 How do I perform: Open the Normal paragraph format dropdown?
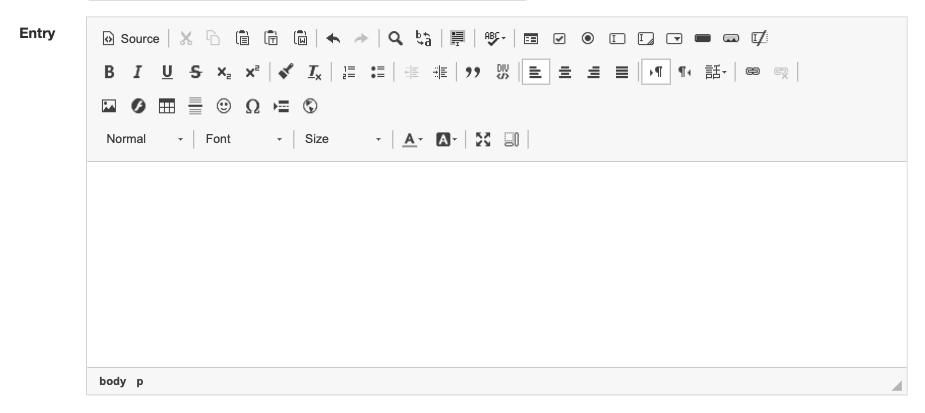pos(144,139)
